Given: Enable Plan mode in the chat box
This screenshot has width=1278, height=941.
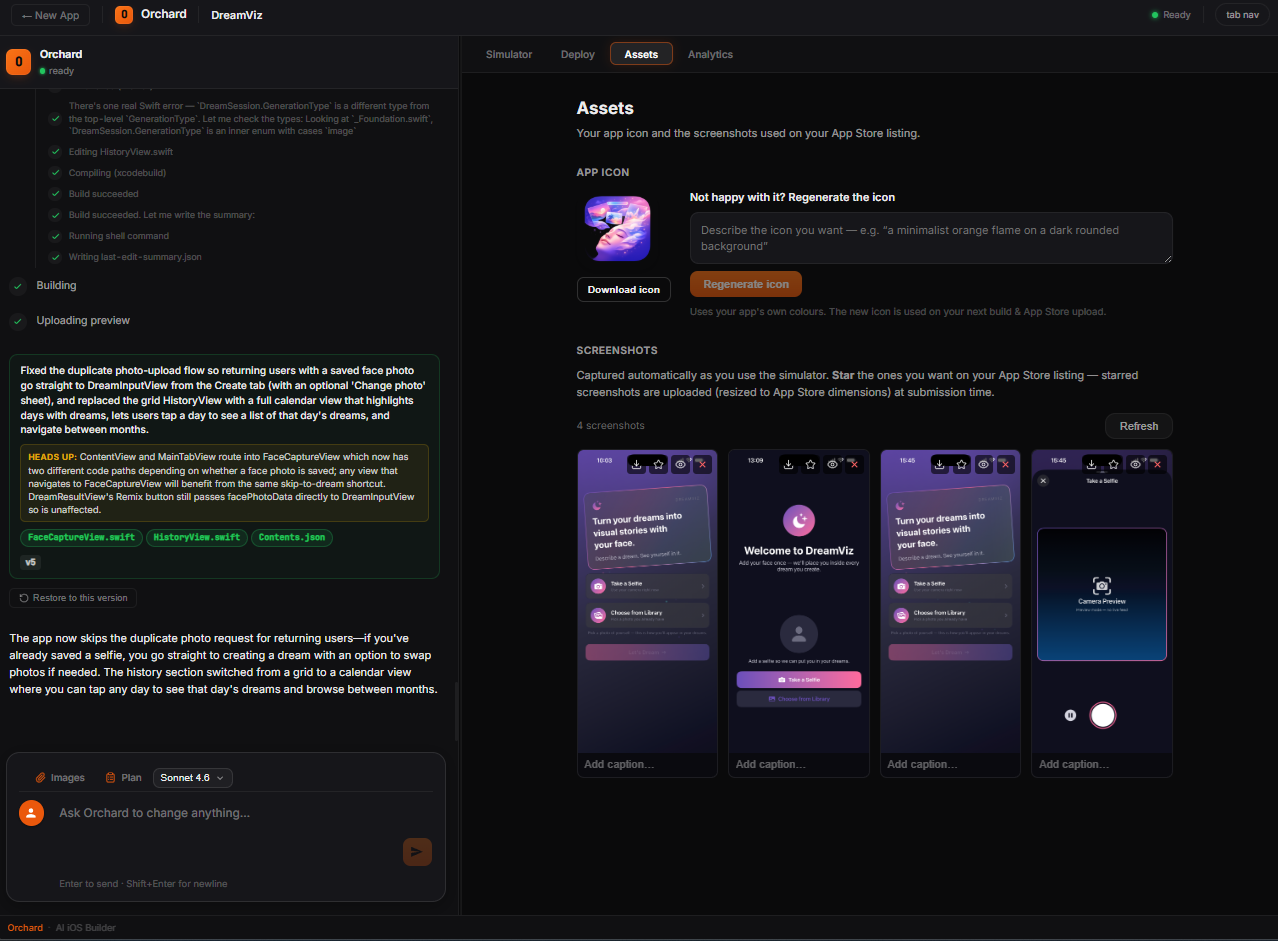Looking at the screenshot, I should tap(123, 777).
